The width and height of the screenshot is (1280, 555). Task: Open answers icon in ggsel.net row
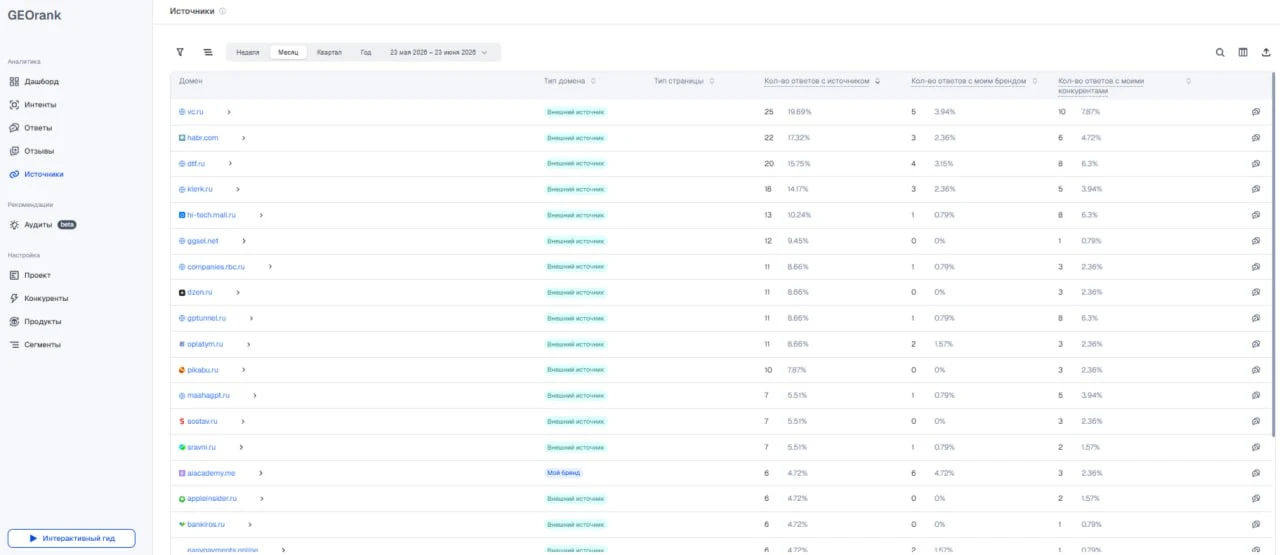pyautogui.click(x=1255, y=241)
